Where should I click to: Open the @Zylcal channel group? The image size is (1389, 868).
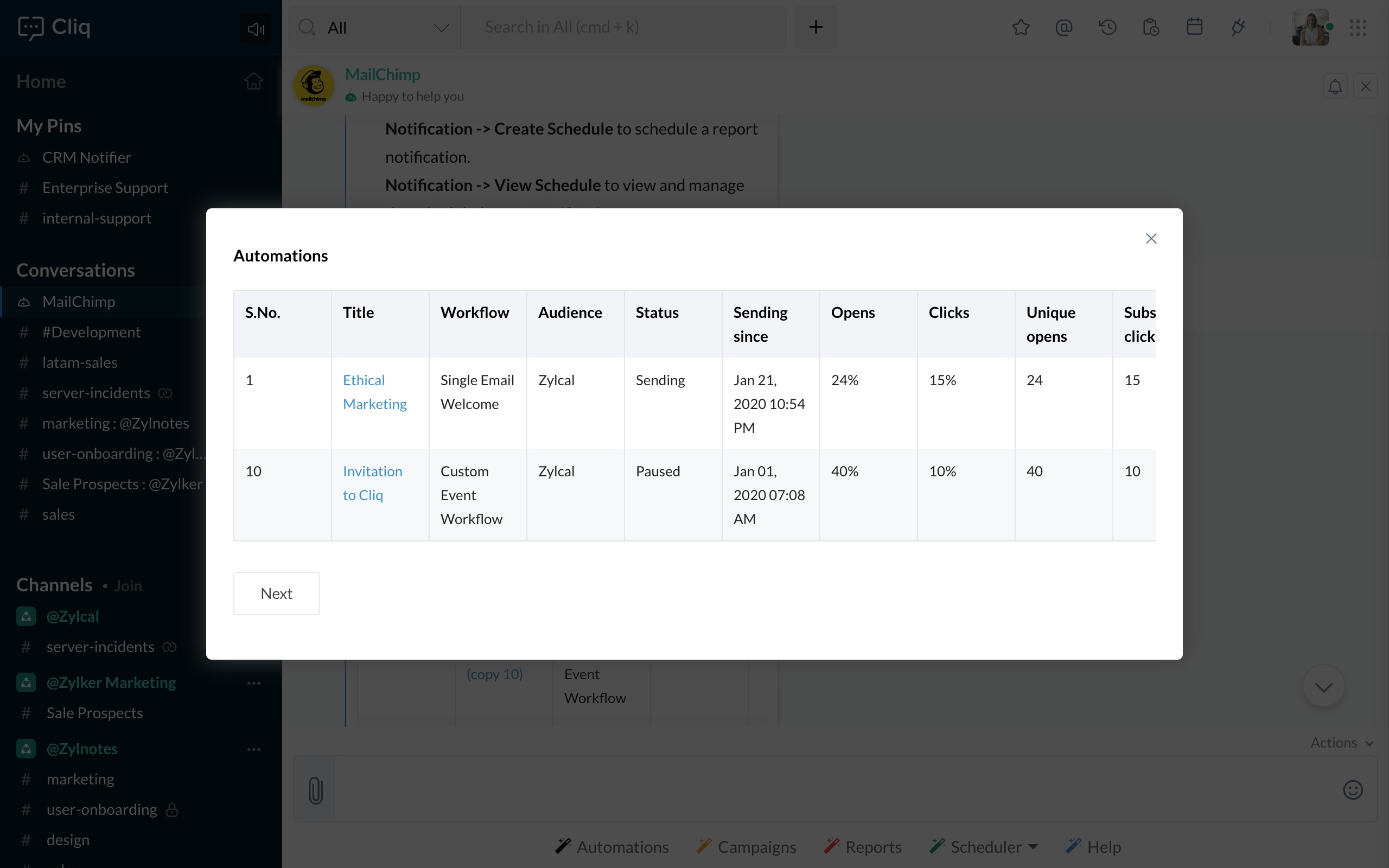[73, 616]
